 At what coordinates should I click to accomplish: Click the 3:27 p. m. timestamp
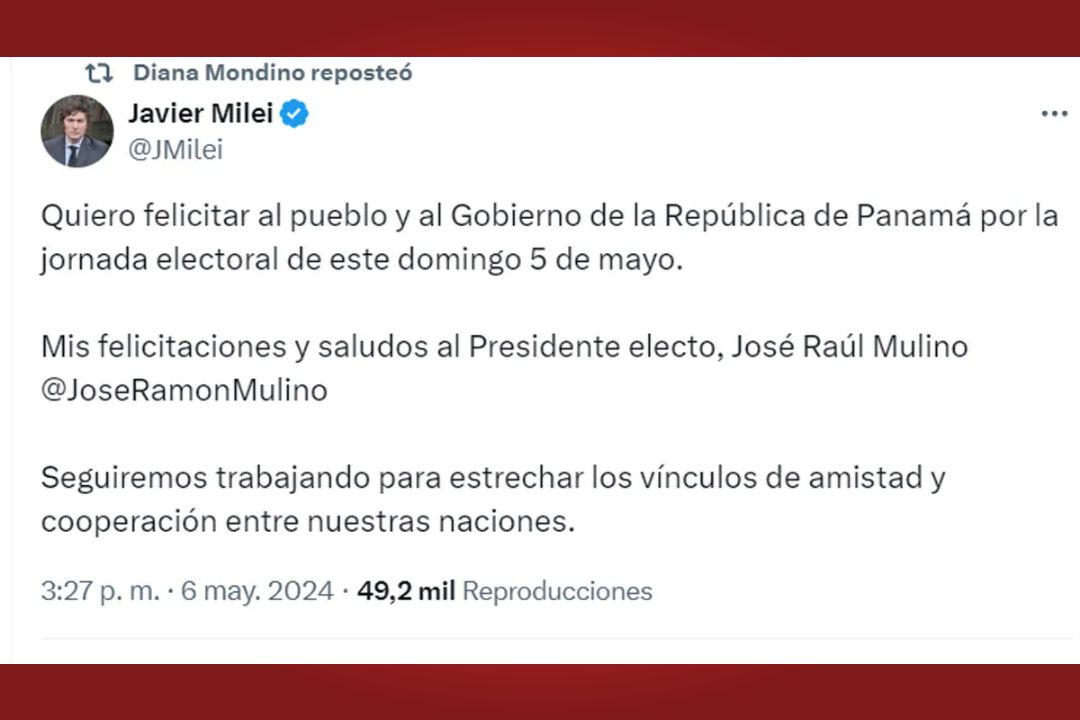[x=100, y=591]
